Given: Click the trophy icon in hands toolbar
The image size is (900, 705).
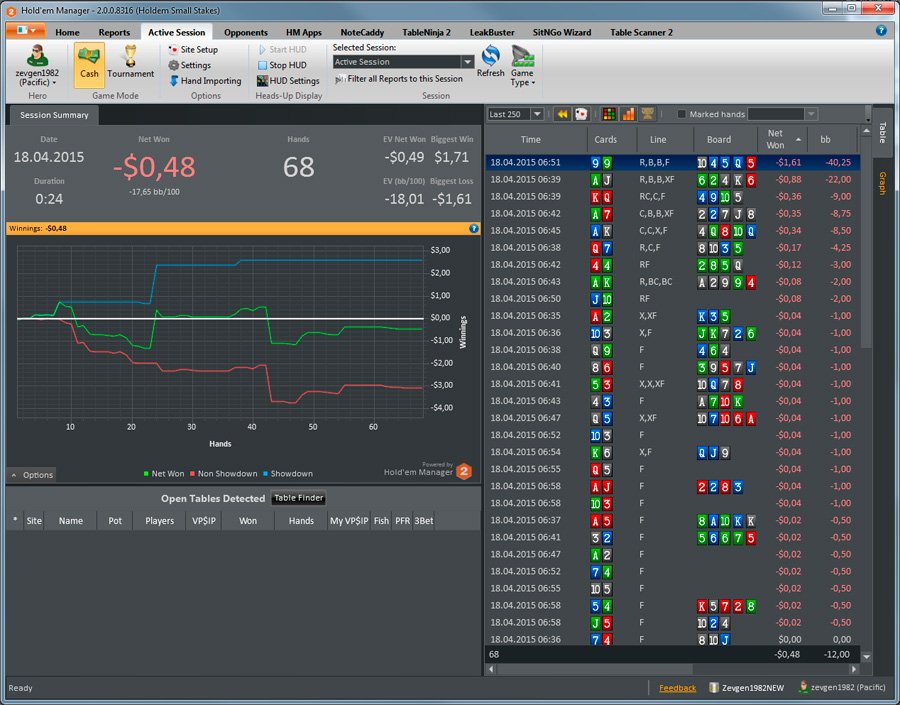Looking at the screenshot, I should [x=647, y=114].
